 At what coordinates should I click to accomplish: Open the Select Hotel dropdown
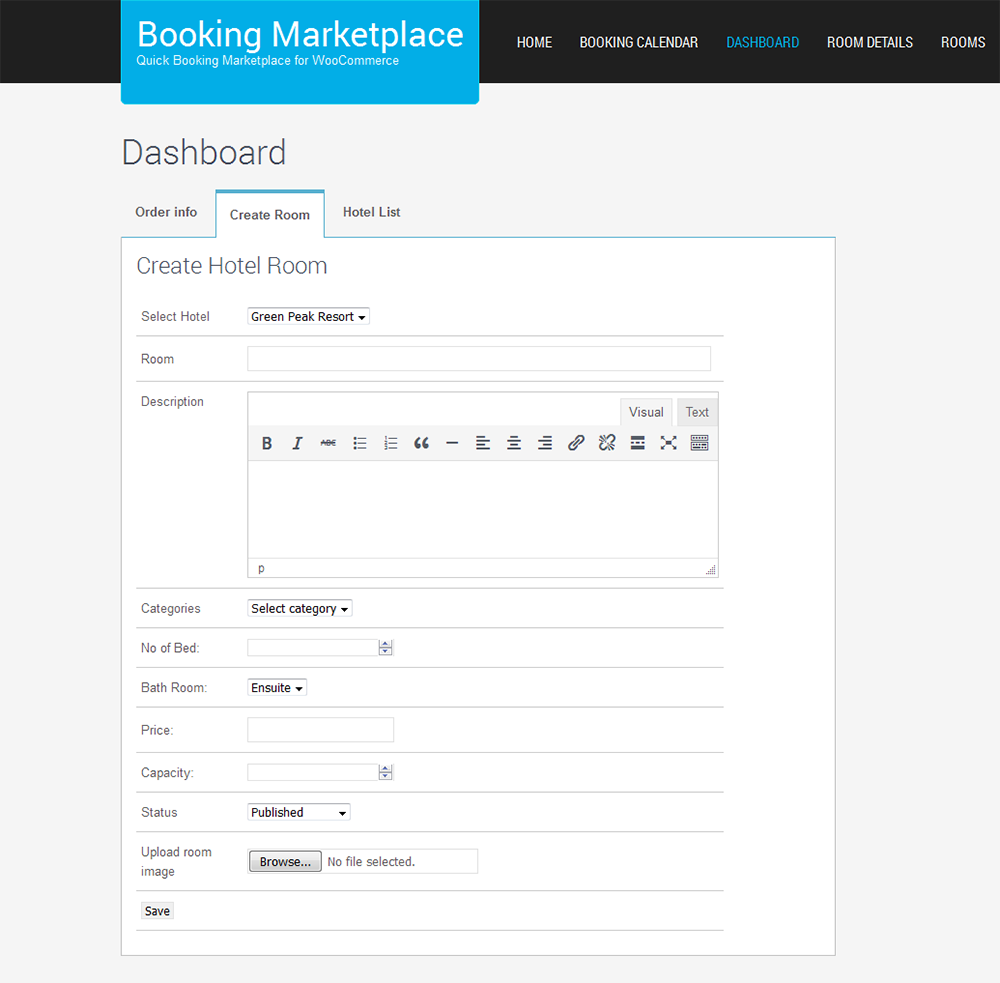(308, 316)
